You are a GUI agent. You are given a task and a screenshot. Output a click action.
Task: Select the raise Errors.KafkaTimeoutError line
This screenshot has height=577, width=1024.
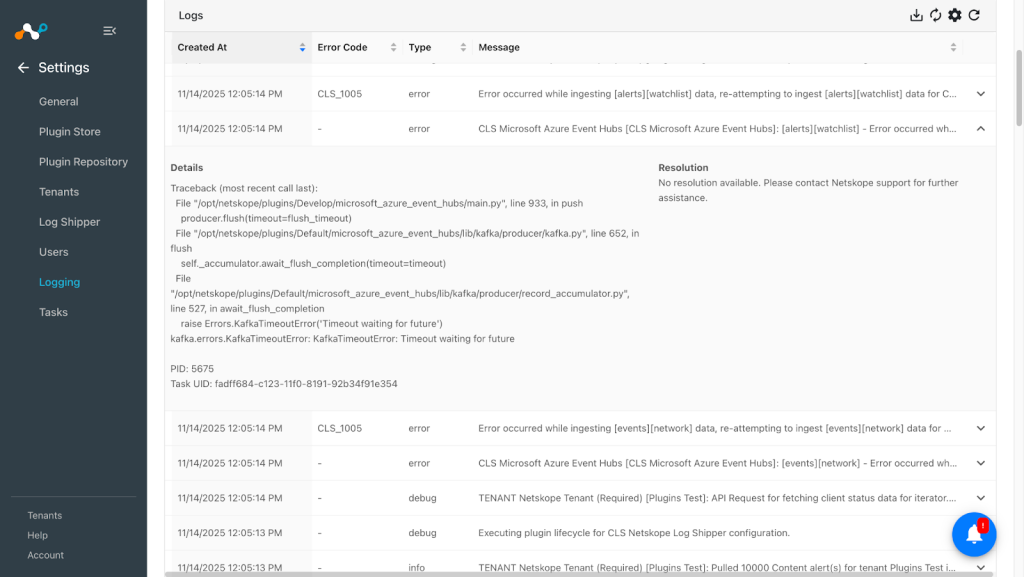[x=312, y=324]
